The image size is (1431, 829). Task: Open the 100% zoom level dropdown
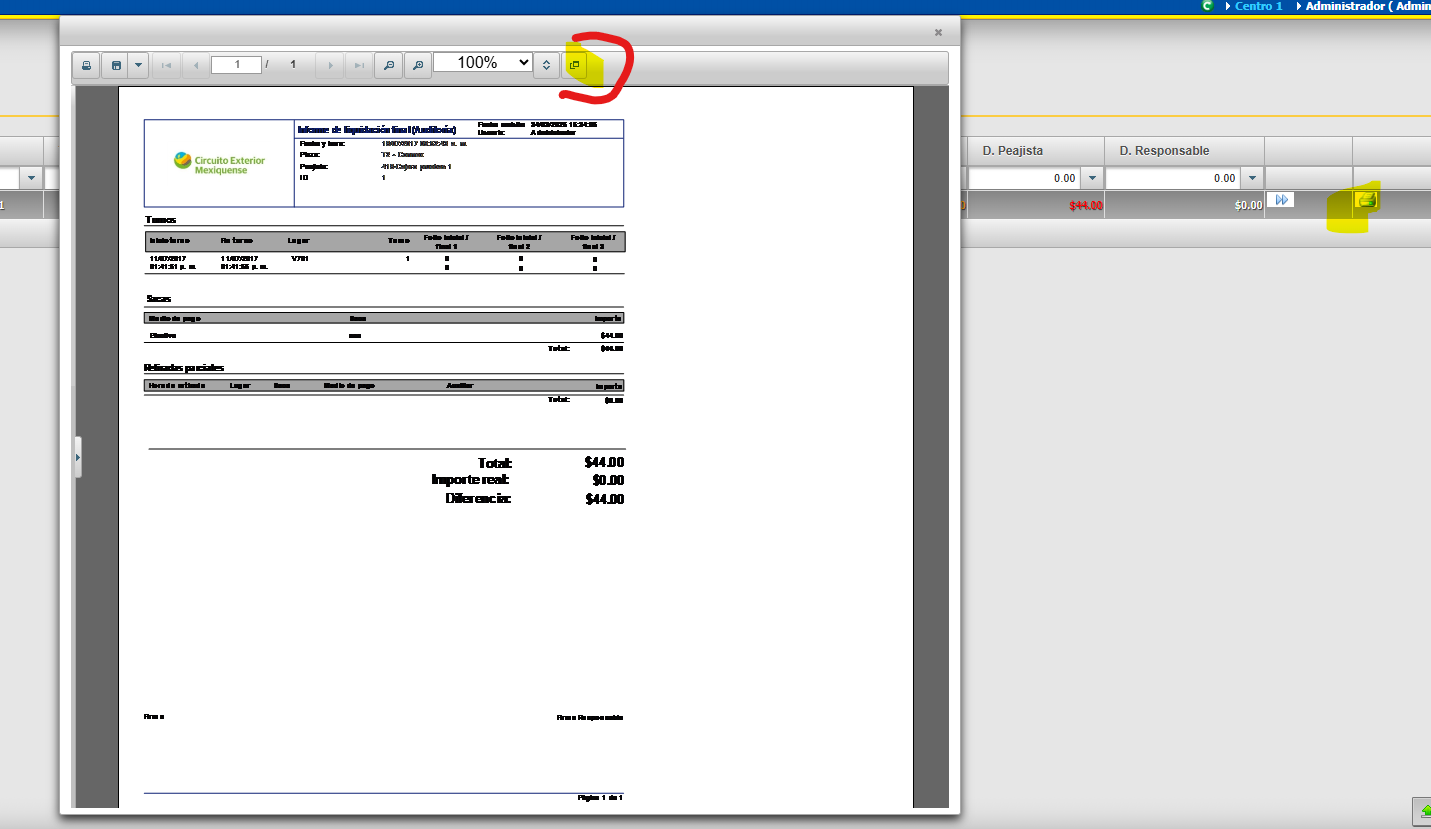click(x=483, y=62)
